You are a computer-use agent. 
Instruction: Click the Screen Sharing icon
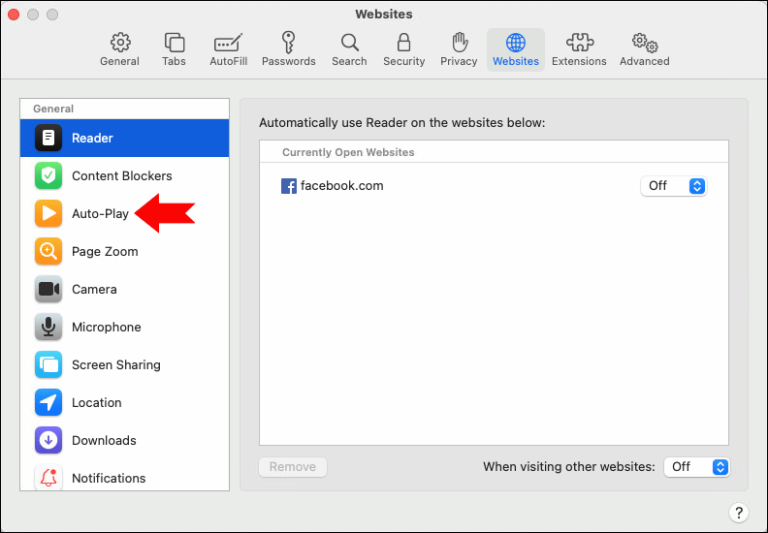pyautogui.click(x=48, y=364)
